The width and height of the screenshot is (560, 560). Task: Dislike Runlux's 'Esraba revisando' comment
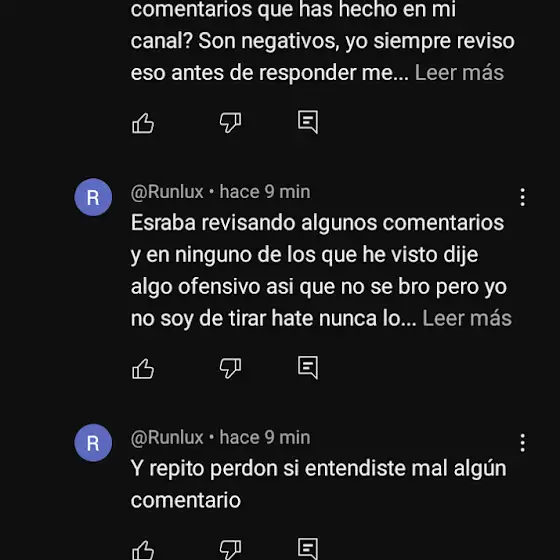pyautogui.click(x=230, y=368)
